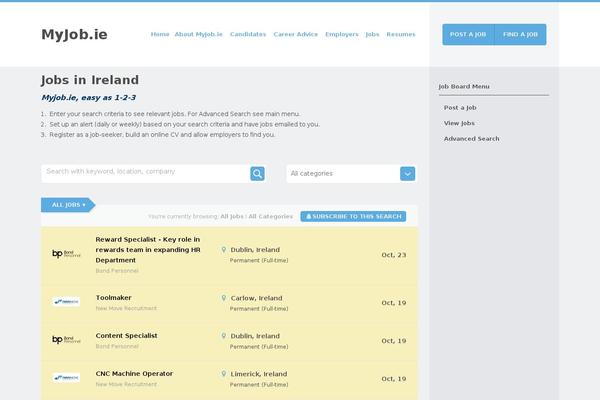Image resolution: width=600 pixels, height=400 pixels.
Task: Open the Resumes menu item
Action: [401, 34]
